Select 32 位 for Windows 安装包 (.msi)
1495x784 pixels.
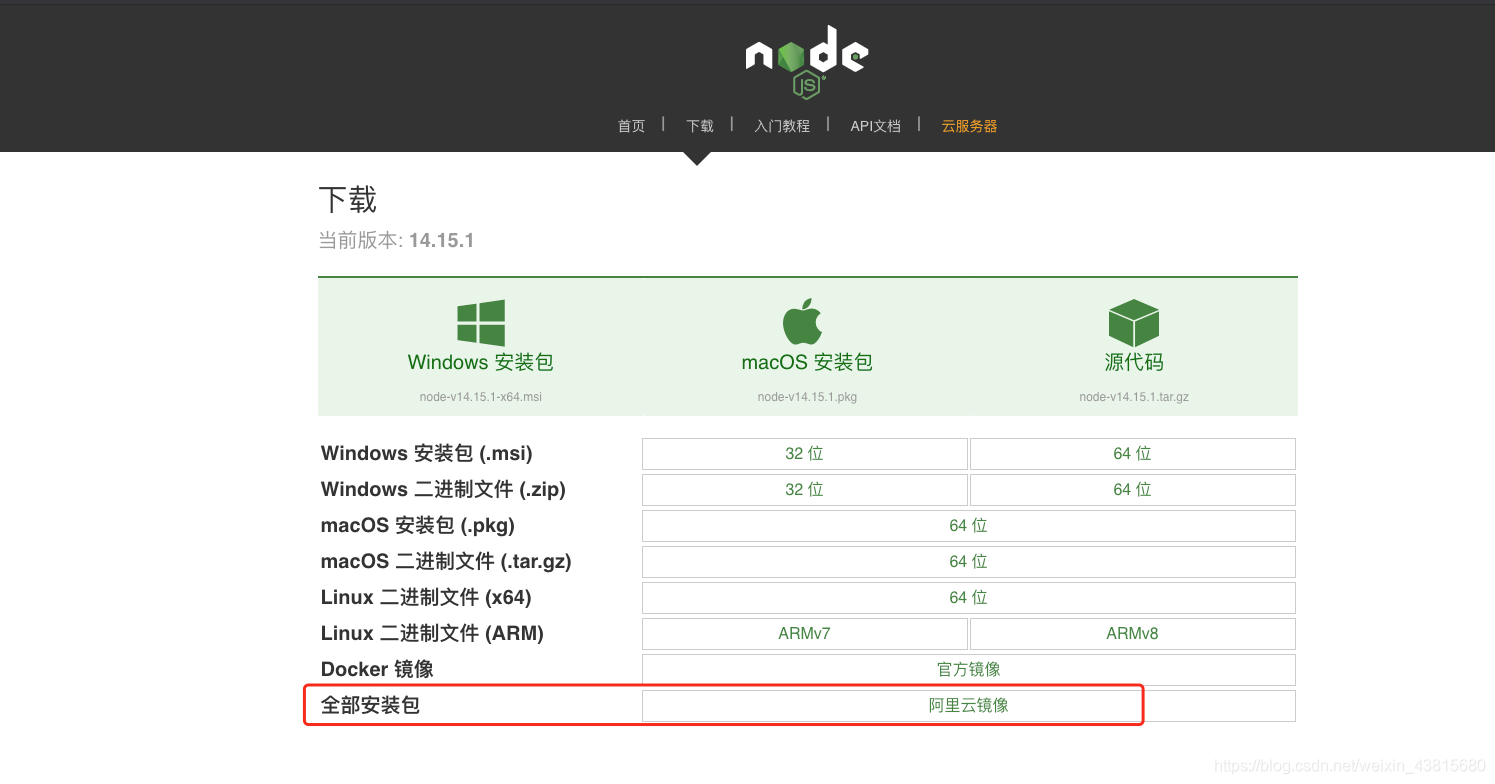pyautogui.click(x=805, y=454)
